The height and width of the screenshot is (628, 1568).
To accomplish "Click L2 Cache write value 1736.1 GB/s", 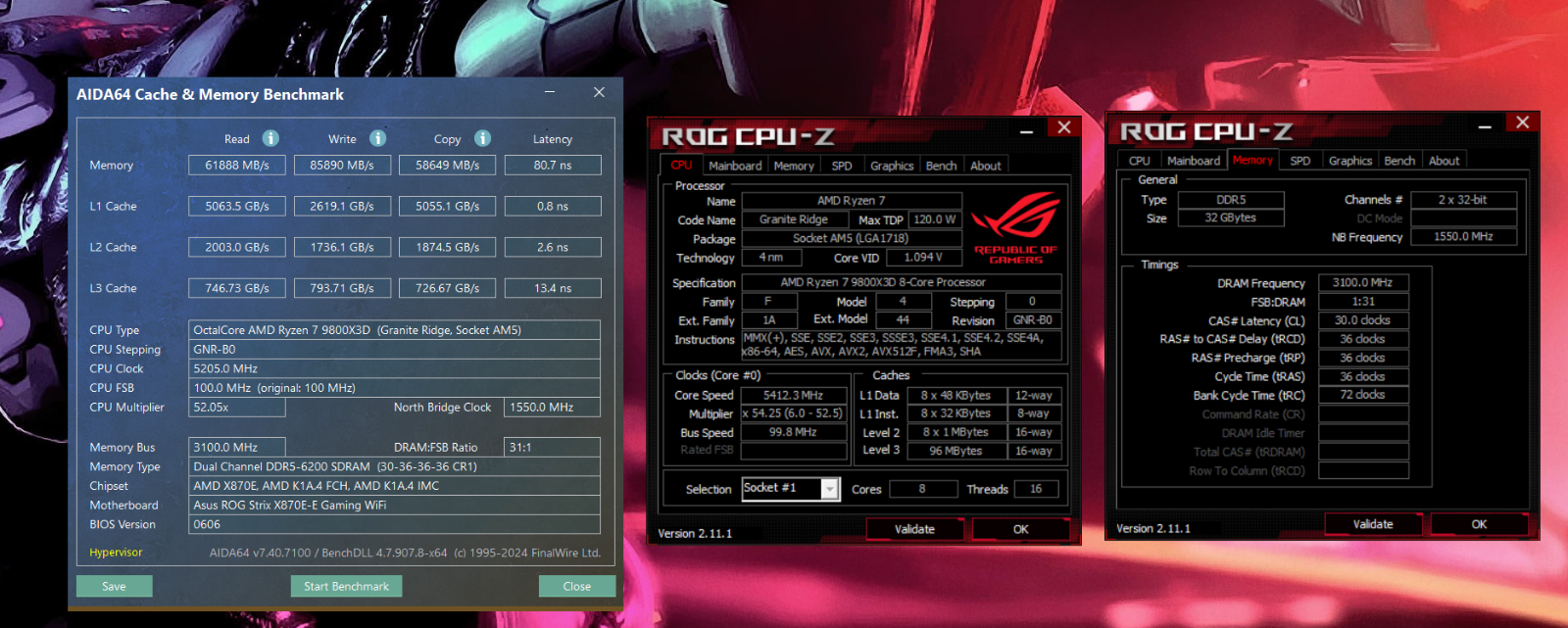I will [342, 248].
